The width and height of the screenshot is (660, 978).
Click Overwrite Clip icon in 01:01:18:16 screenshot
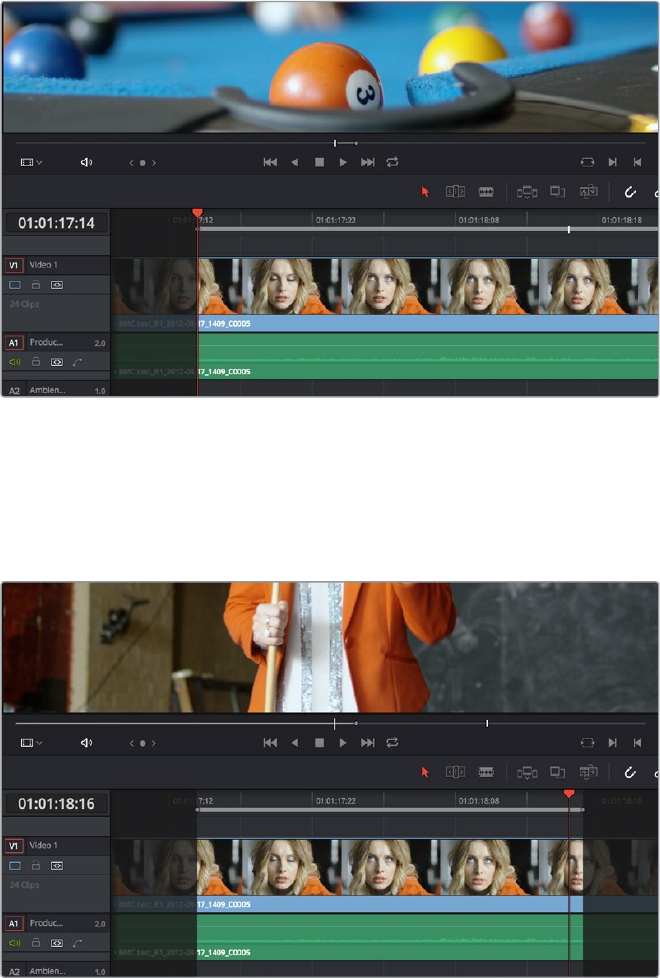pyautogui.click(x=557, y=773)
